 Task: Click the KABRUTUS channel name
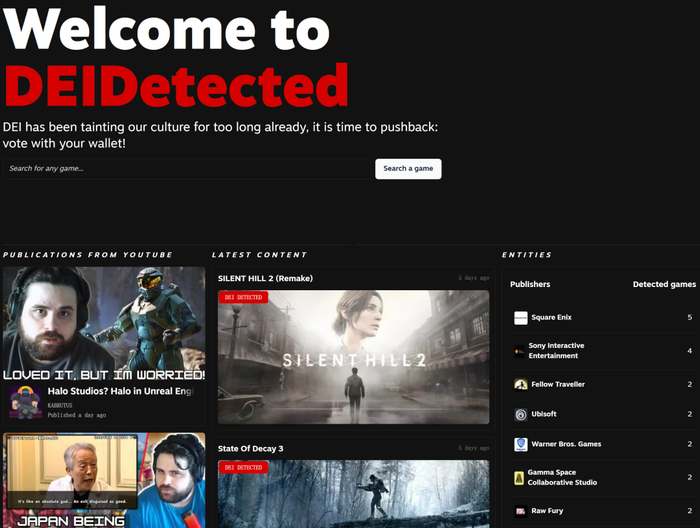pos(60,405)
